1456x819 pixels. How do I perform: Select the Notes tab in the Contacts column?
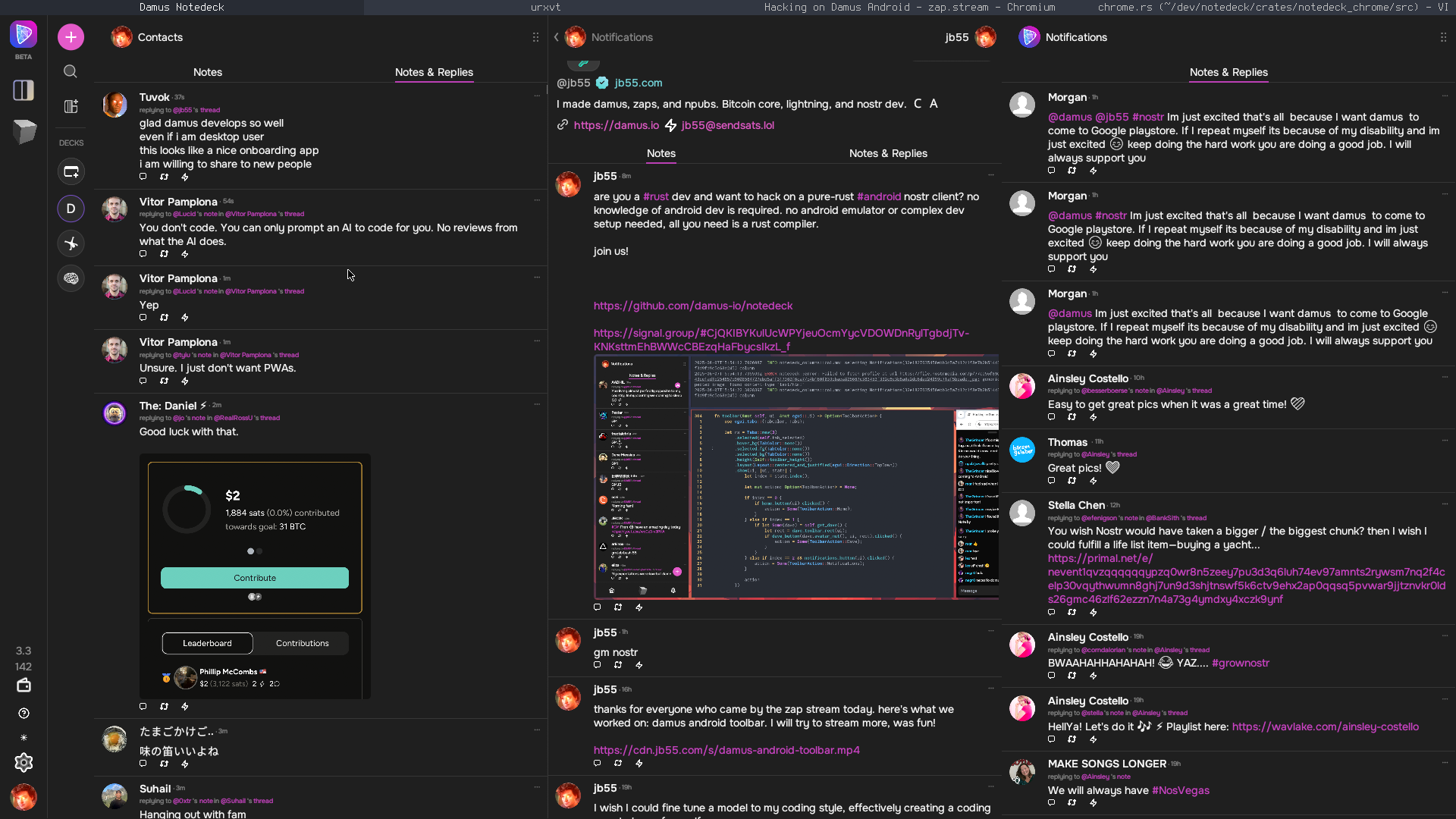[208, 72]
